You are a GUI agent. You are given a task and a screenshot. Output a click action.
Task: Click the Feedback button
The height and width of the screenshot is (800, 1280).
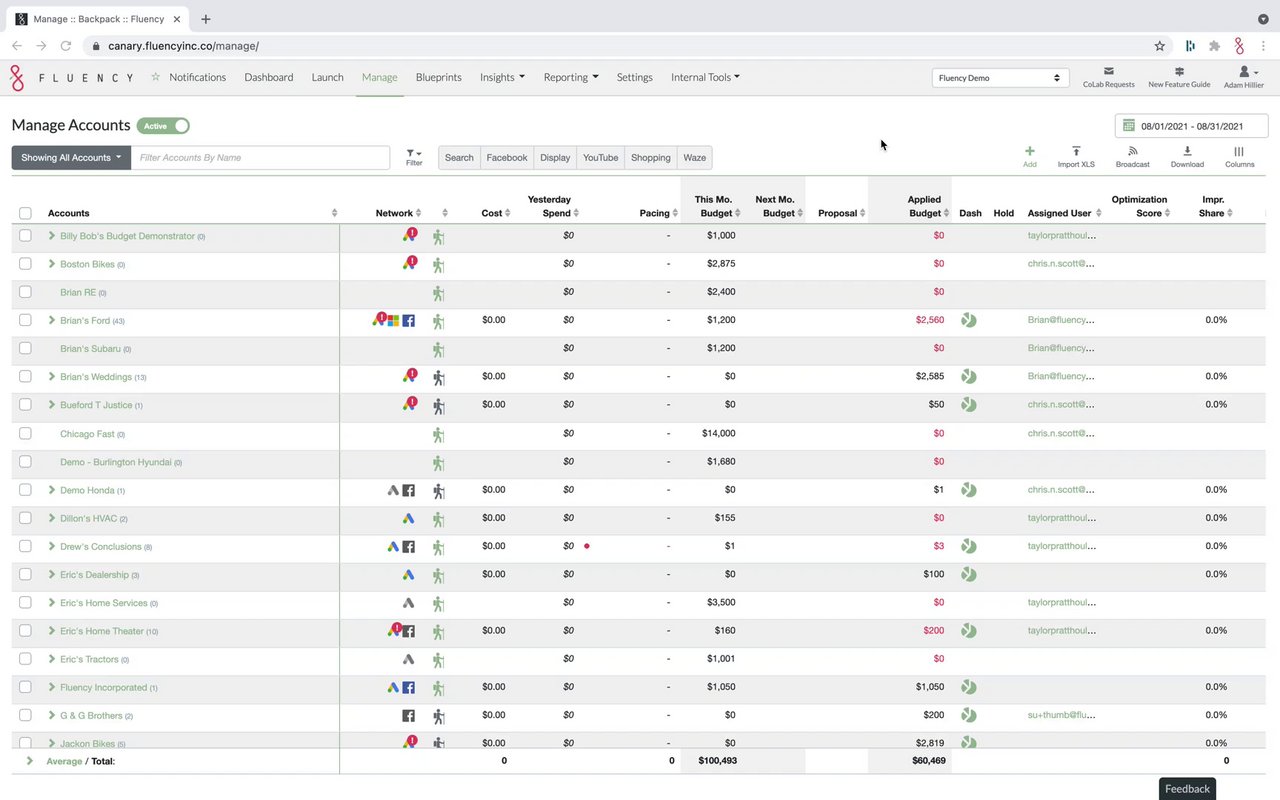point(1187,789)
